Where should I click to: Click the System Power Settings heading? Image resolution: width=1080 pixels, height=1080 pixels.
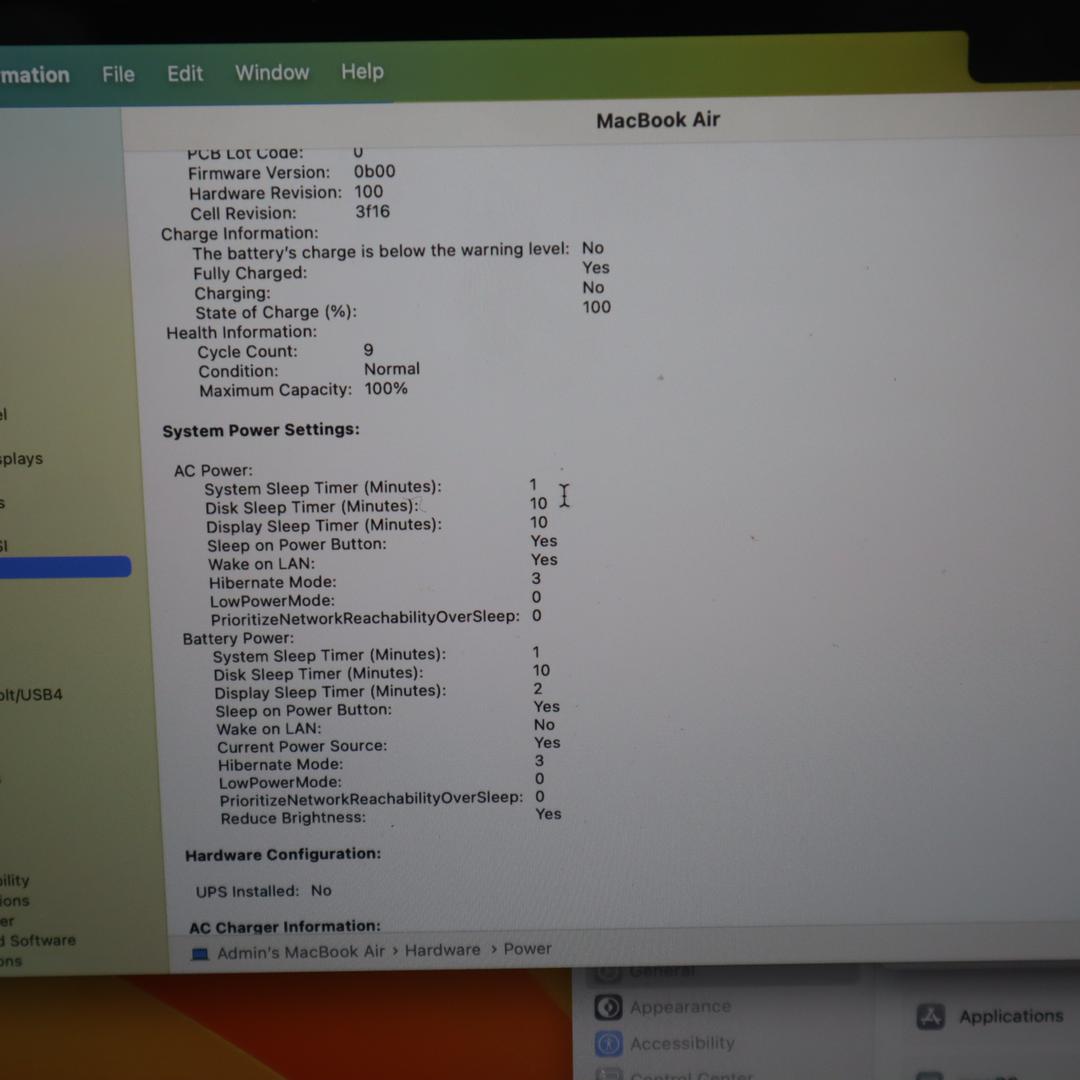(261, 430)
